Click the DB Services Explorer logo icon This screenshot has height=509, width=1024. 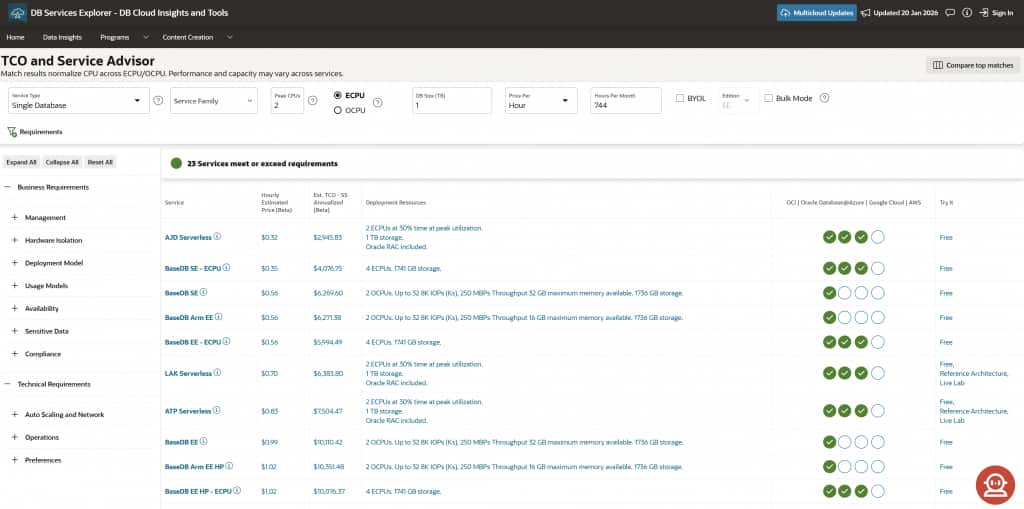[17, 13]
